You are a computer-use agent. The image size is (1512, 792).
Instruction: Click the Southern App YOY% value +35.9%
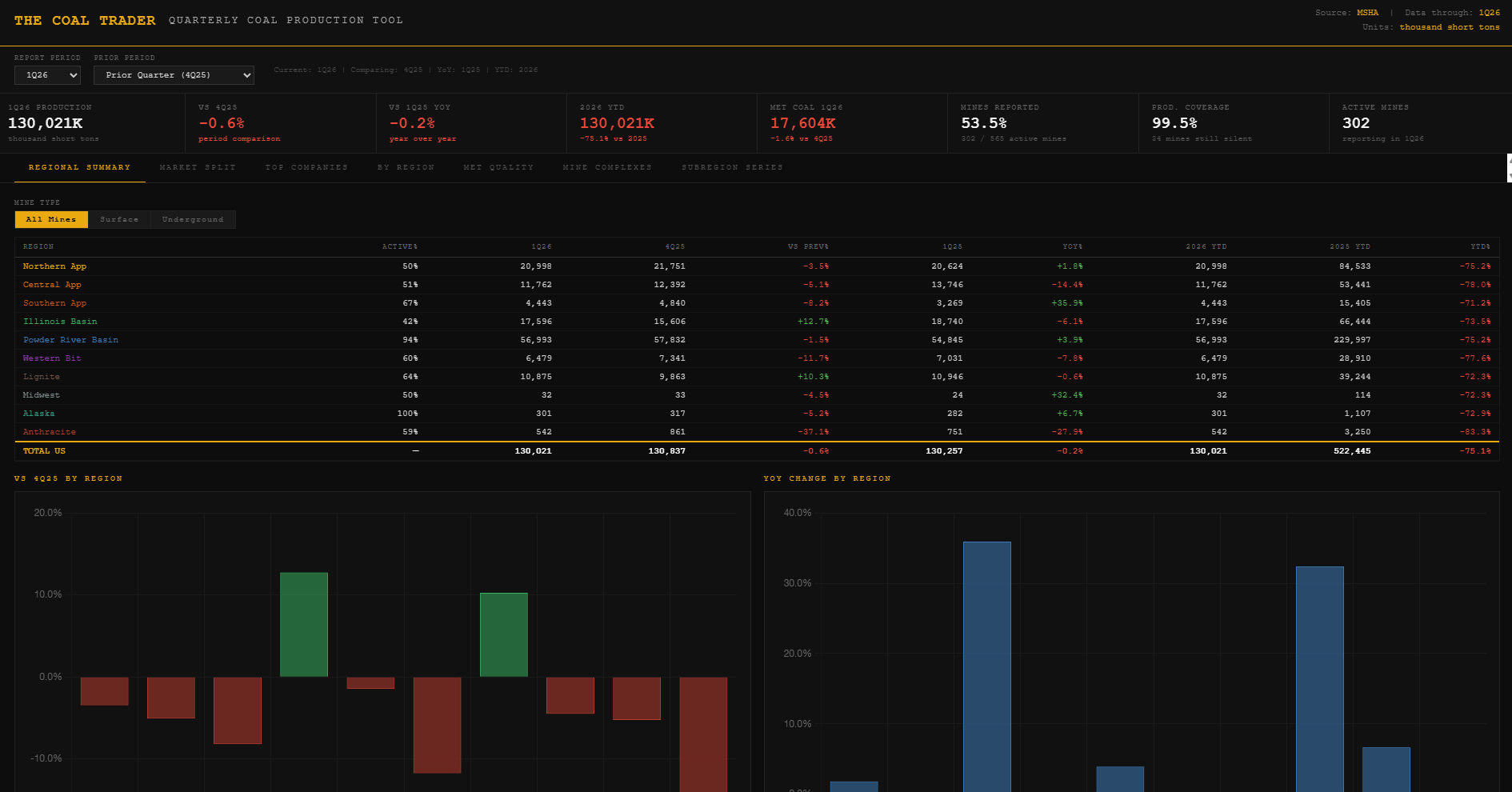click(x=1067, y=303)
